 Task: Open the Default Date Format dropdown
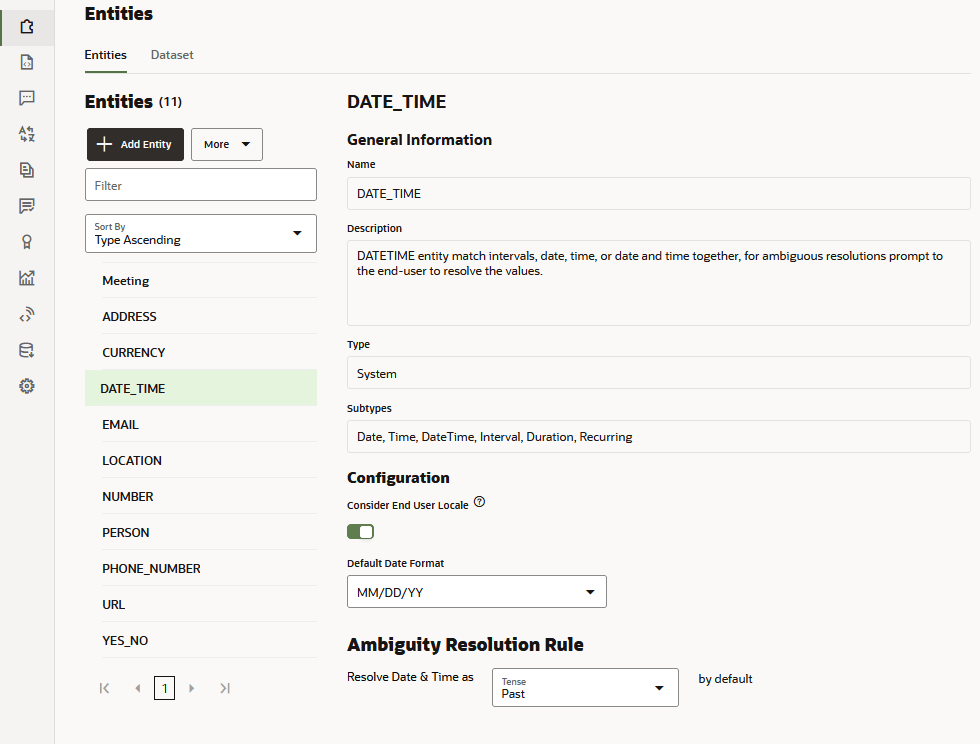[x=477, y=591]
